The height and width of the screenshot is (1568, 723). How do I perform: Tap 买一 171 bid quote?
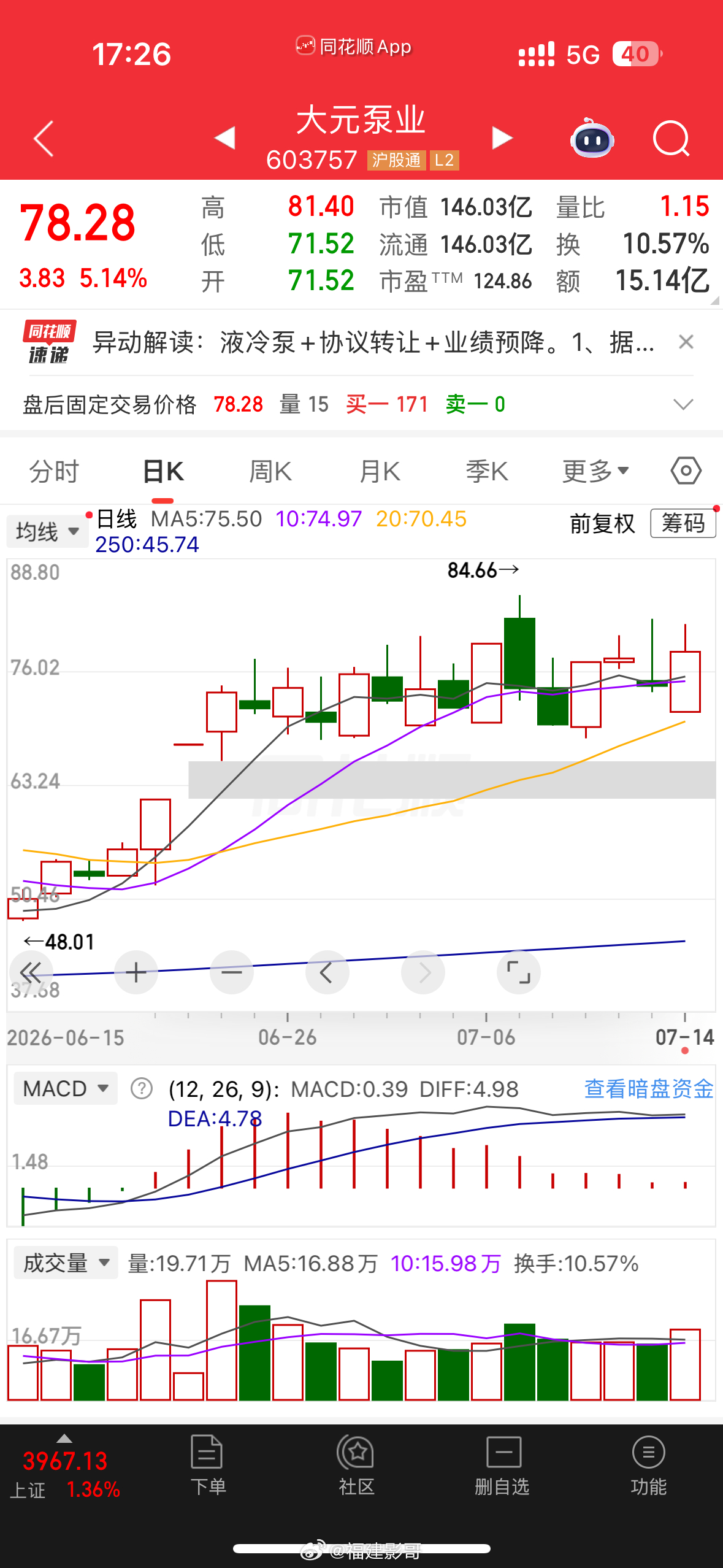click(387, 404)
